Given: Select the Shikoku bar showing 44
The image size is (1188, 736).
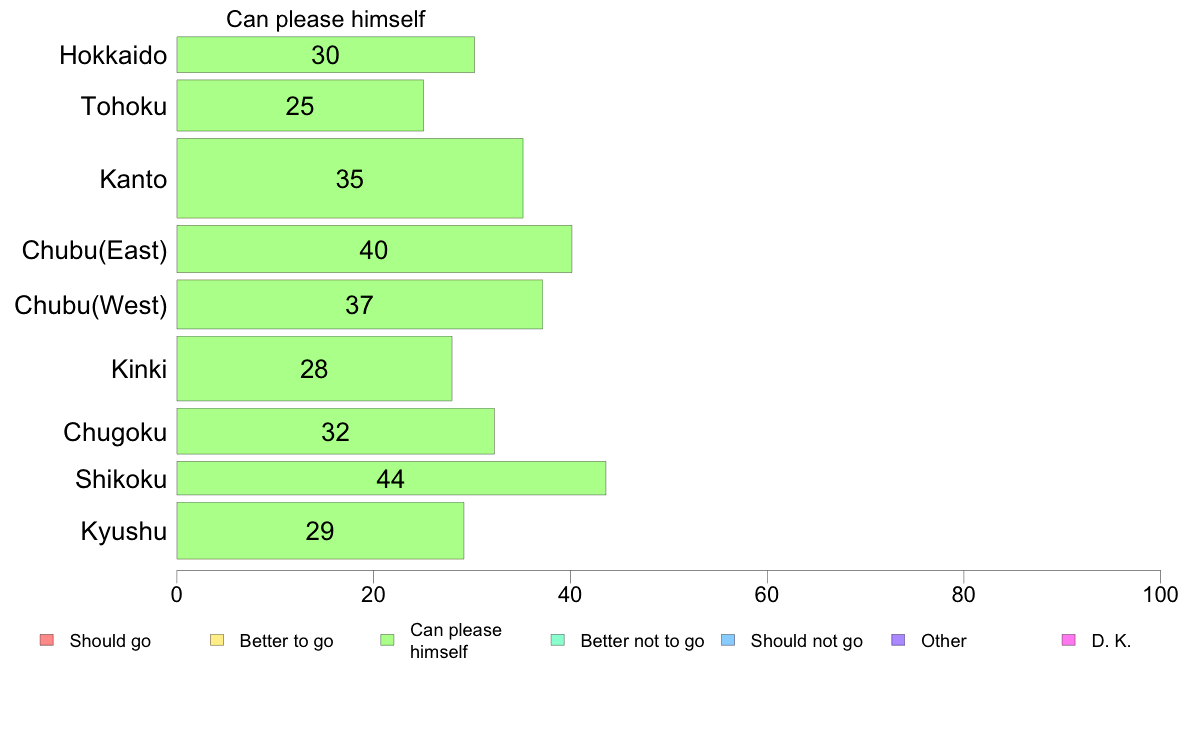Looking at the screenshot, I should 391,478.
